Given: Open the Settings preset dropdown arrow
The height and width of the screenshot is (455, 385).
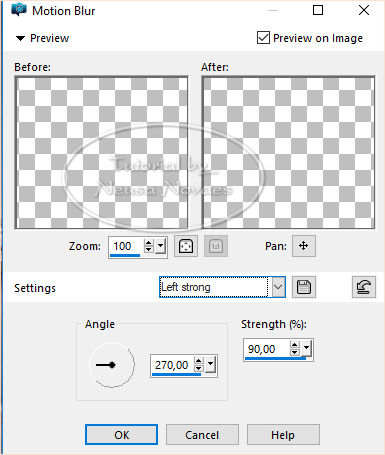Looking at the screenshot, I should [x=278, y=287].
